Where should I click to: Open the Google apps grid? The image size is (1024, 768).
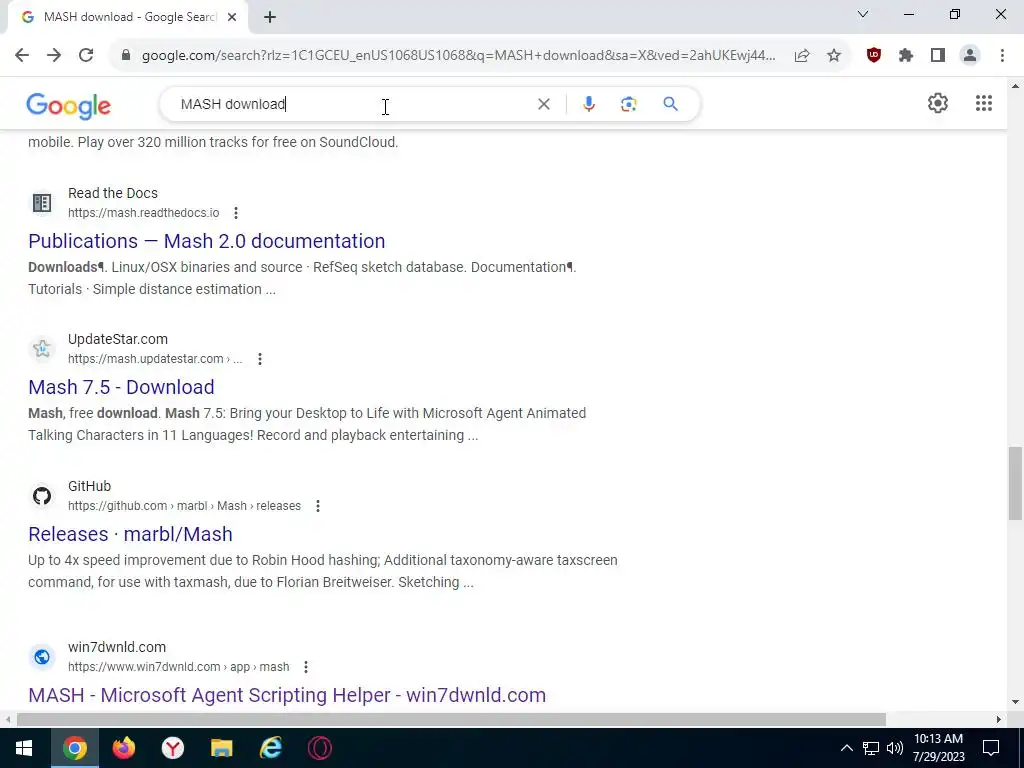984,103
